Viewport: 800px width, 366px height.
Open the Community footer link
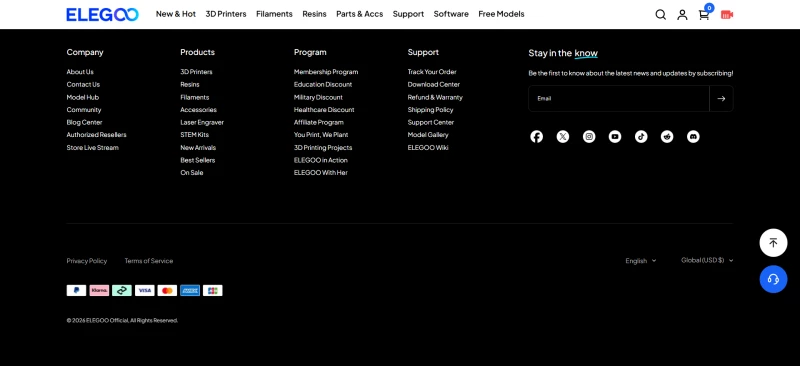(x=84, y=110)
